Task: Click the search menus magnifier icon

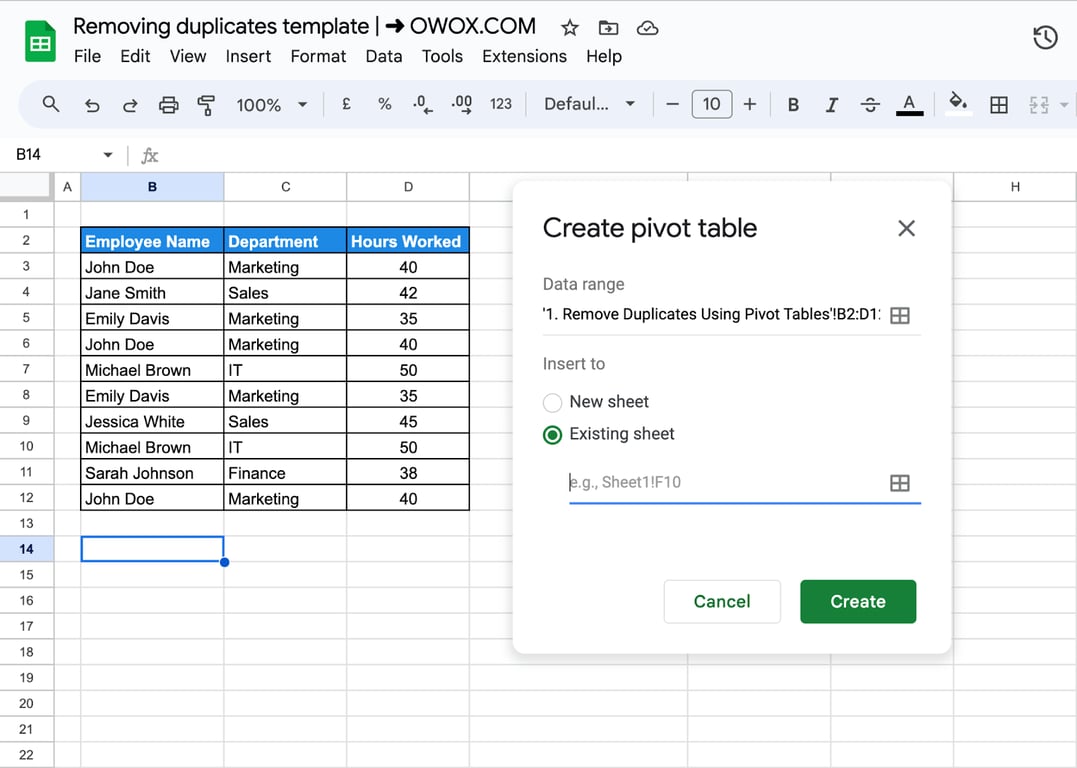Action: [x=50, y=104]
